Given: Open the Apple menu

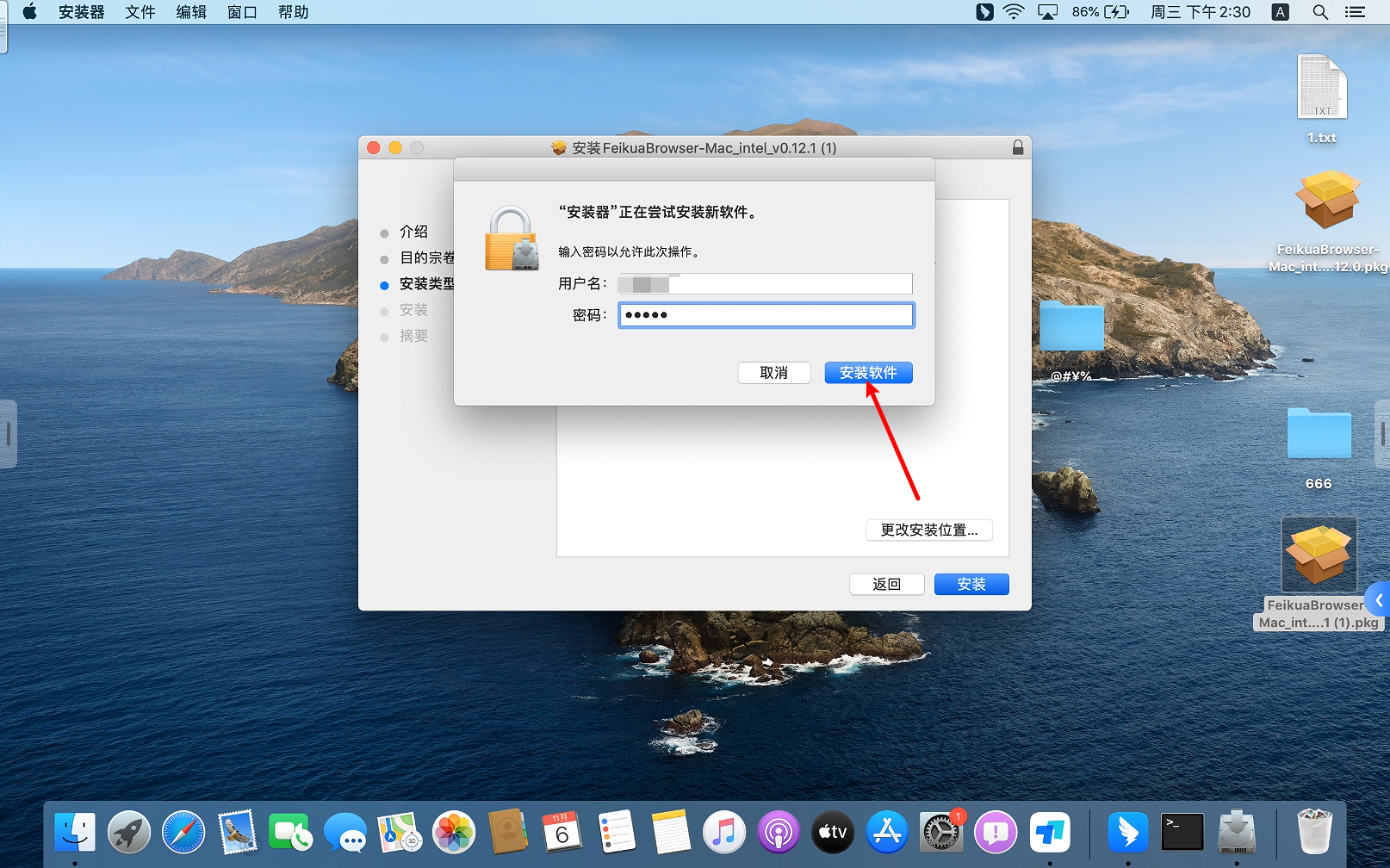Looking at the screenshot, I should pyautogui.click(x=29, y=12).
